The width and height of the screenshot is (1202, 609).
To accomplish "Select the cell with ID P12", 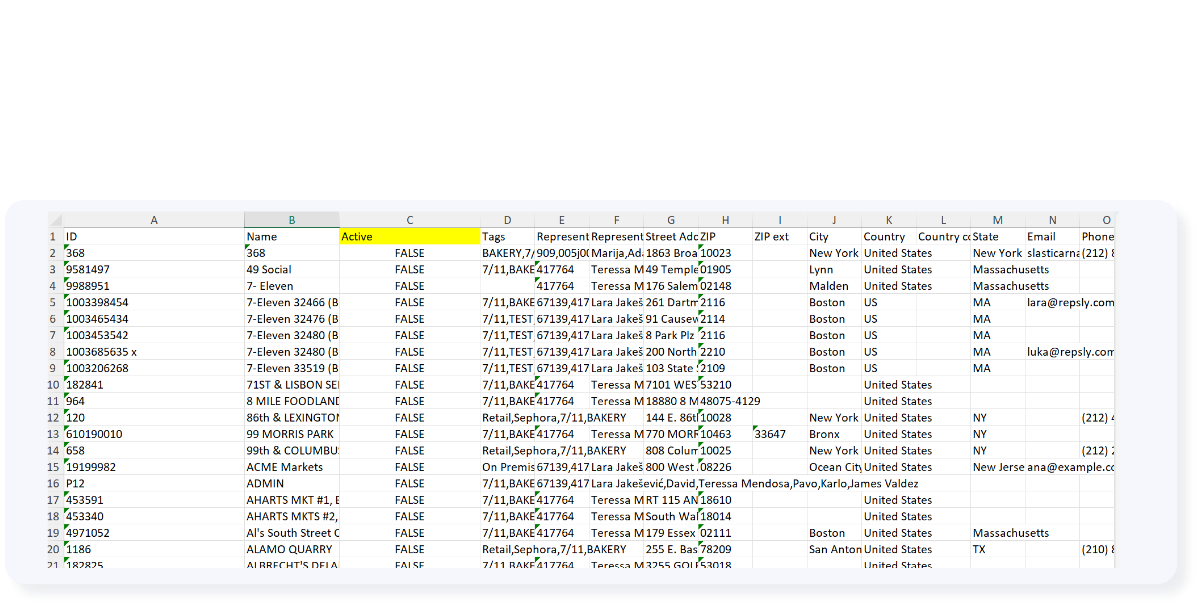I will coord(153,484).
